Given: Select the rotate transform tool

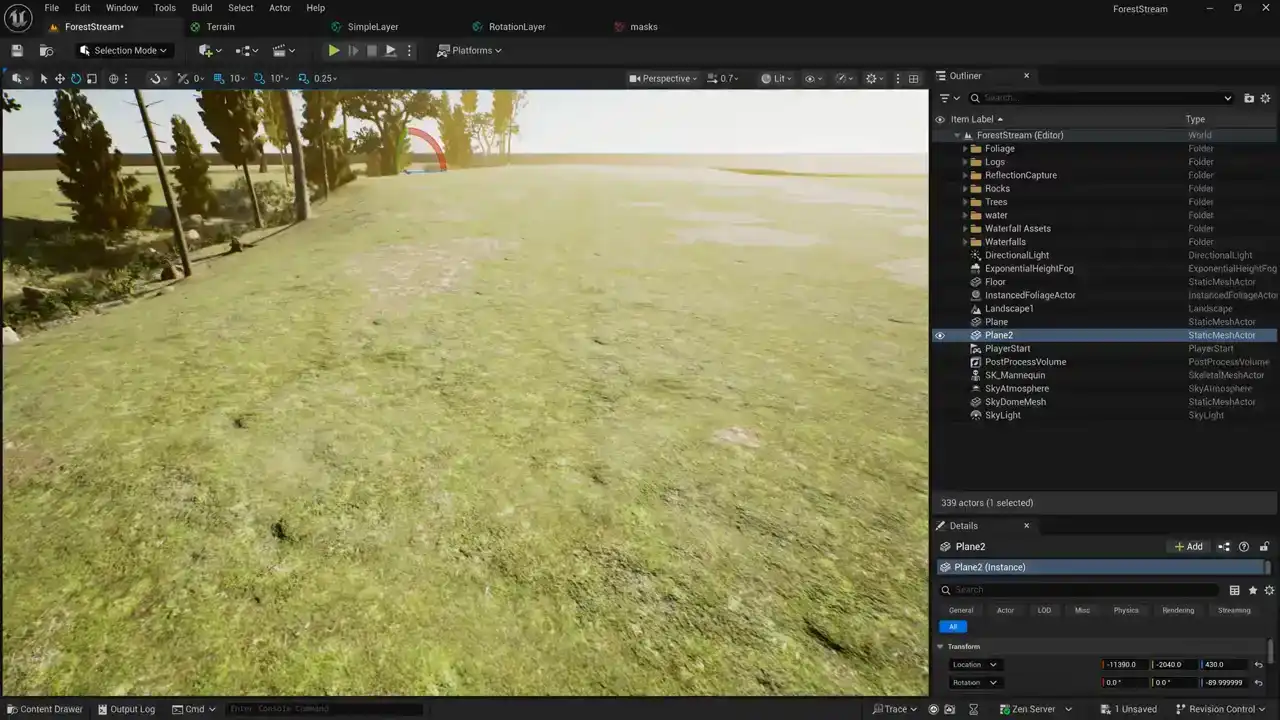Looking at the screenshot, I should point(76,78).
